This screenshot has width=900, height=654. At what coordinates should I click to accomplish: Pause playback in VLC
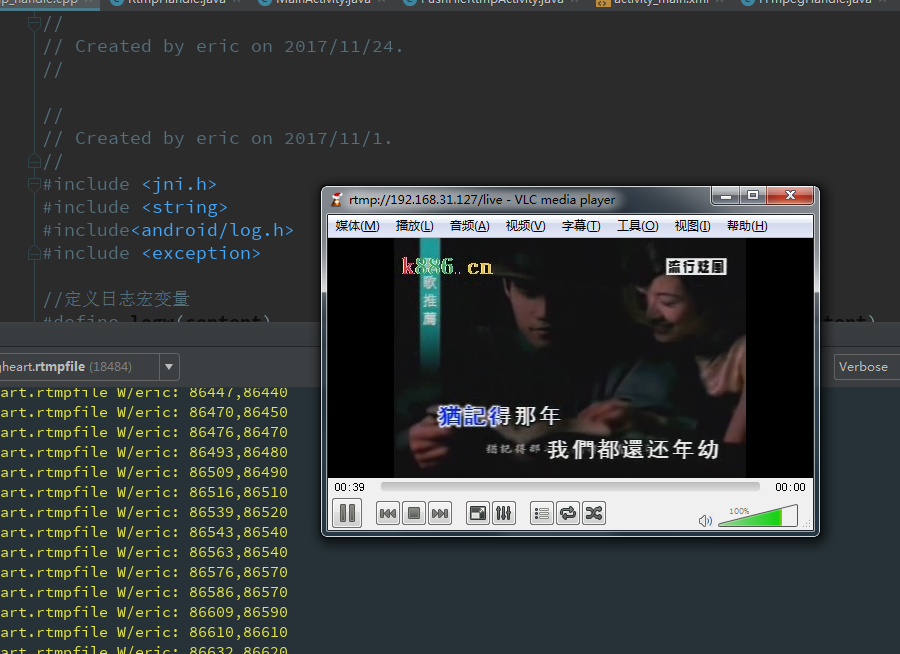click(x=347, y=513)
